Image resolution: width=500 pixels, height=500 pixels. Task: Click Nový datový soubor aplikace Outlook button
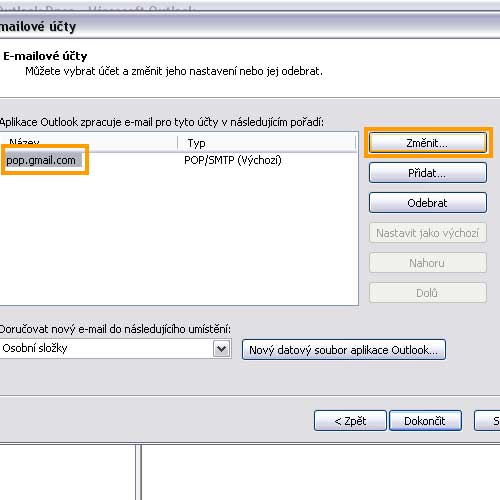[344, 350]
